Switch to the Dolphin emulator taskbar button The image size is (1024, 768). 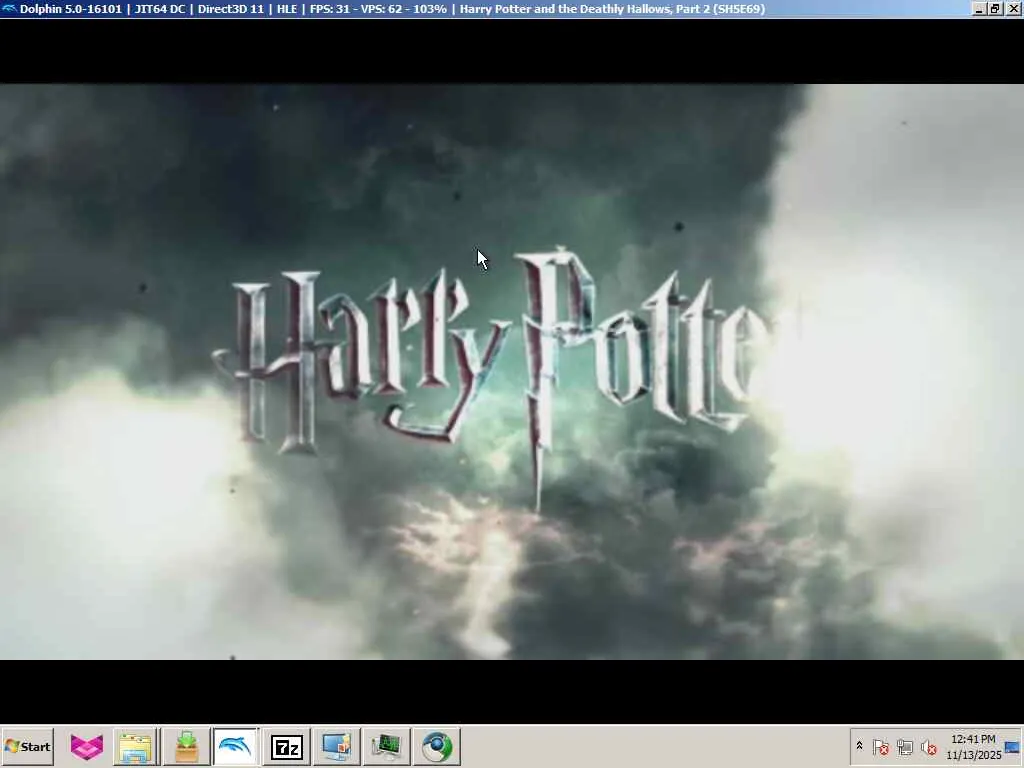(236, 746)
